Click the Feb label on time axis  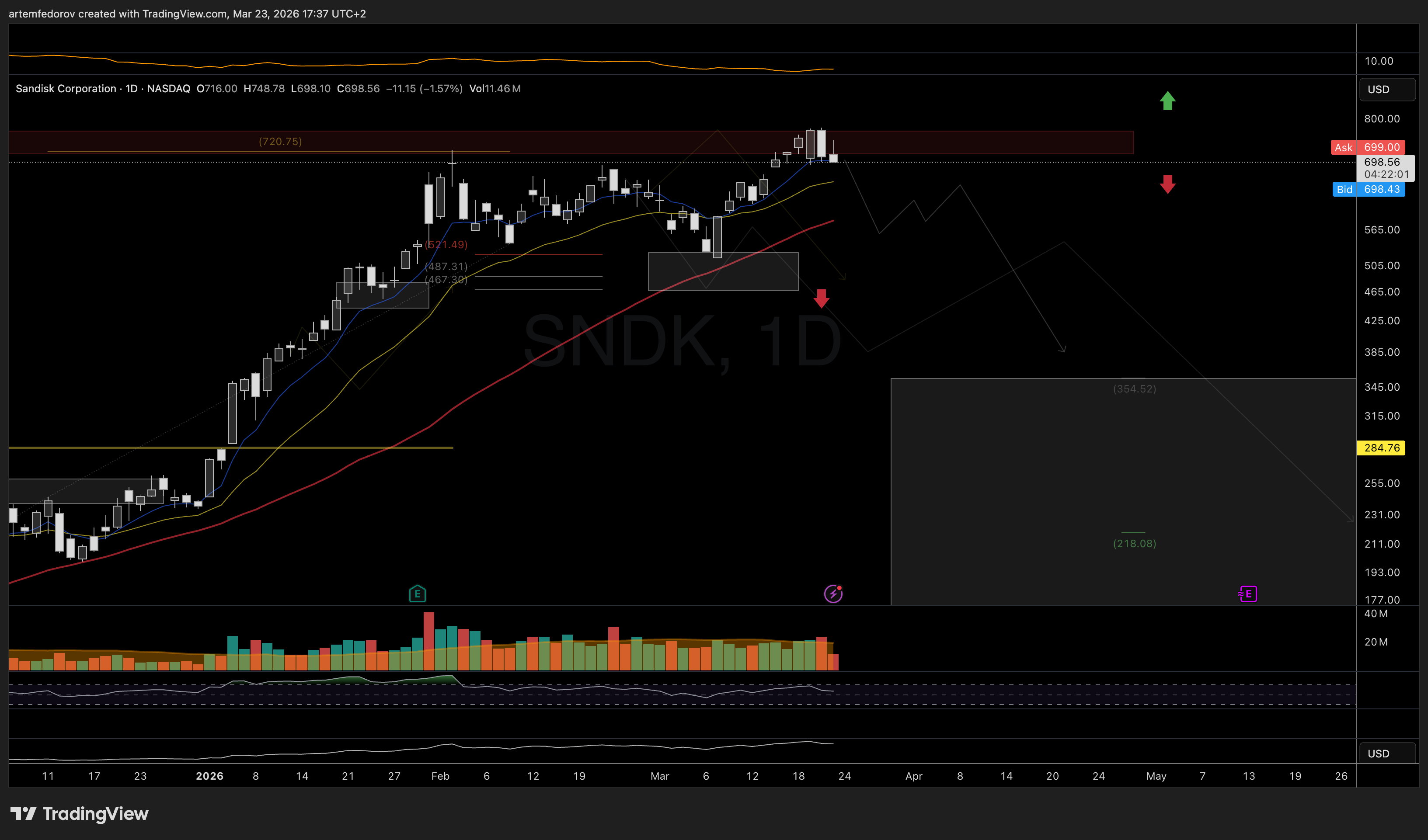[440, 776]
